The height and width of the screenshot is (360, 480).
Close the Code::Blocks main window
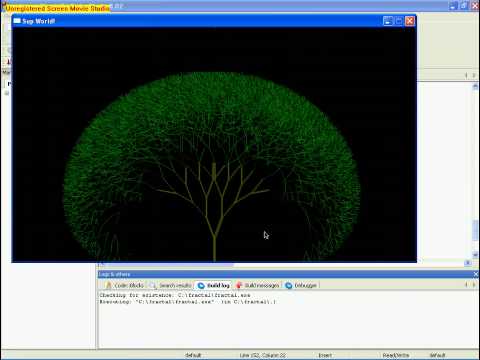(475, 5)
